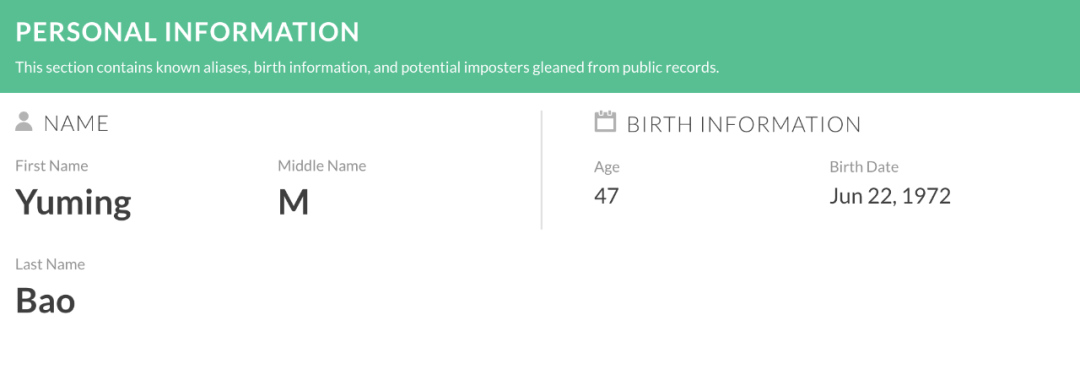Click the BIRTH INFORMATION section heading
1080x386 pixels.
pos(744,124)
